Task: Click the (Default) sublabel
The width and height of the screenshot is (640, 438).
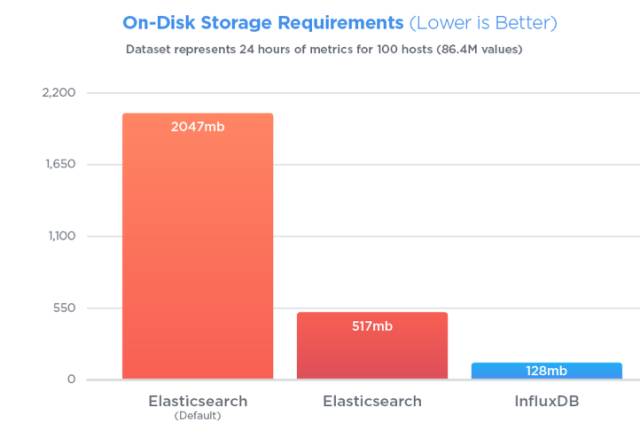Action: click(x=198, y=416)
